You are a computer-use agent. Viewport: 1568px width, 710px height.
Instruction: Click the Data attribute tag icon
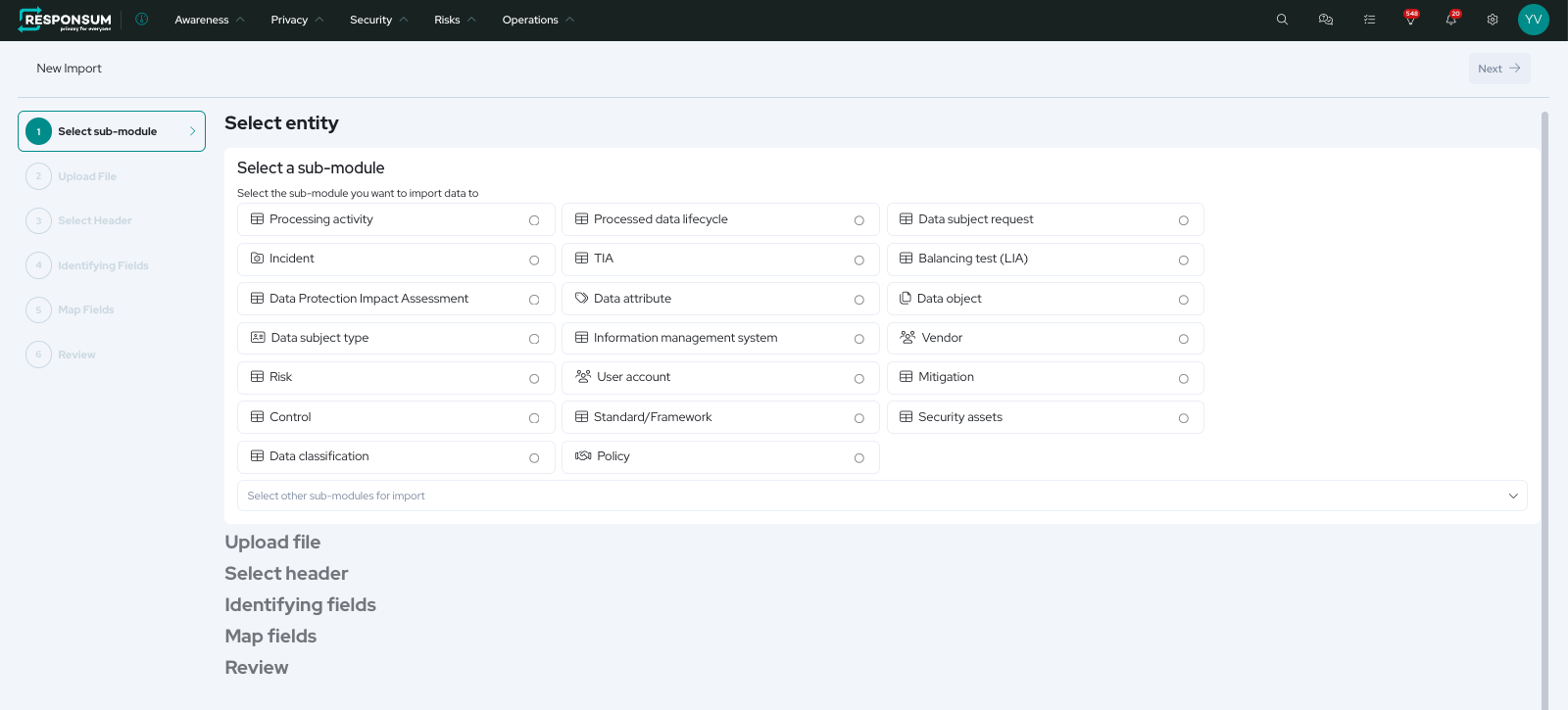[x=582, y=298]
